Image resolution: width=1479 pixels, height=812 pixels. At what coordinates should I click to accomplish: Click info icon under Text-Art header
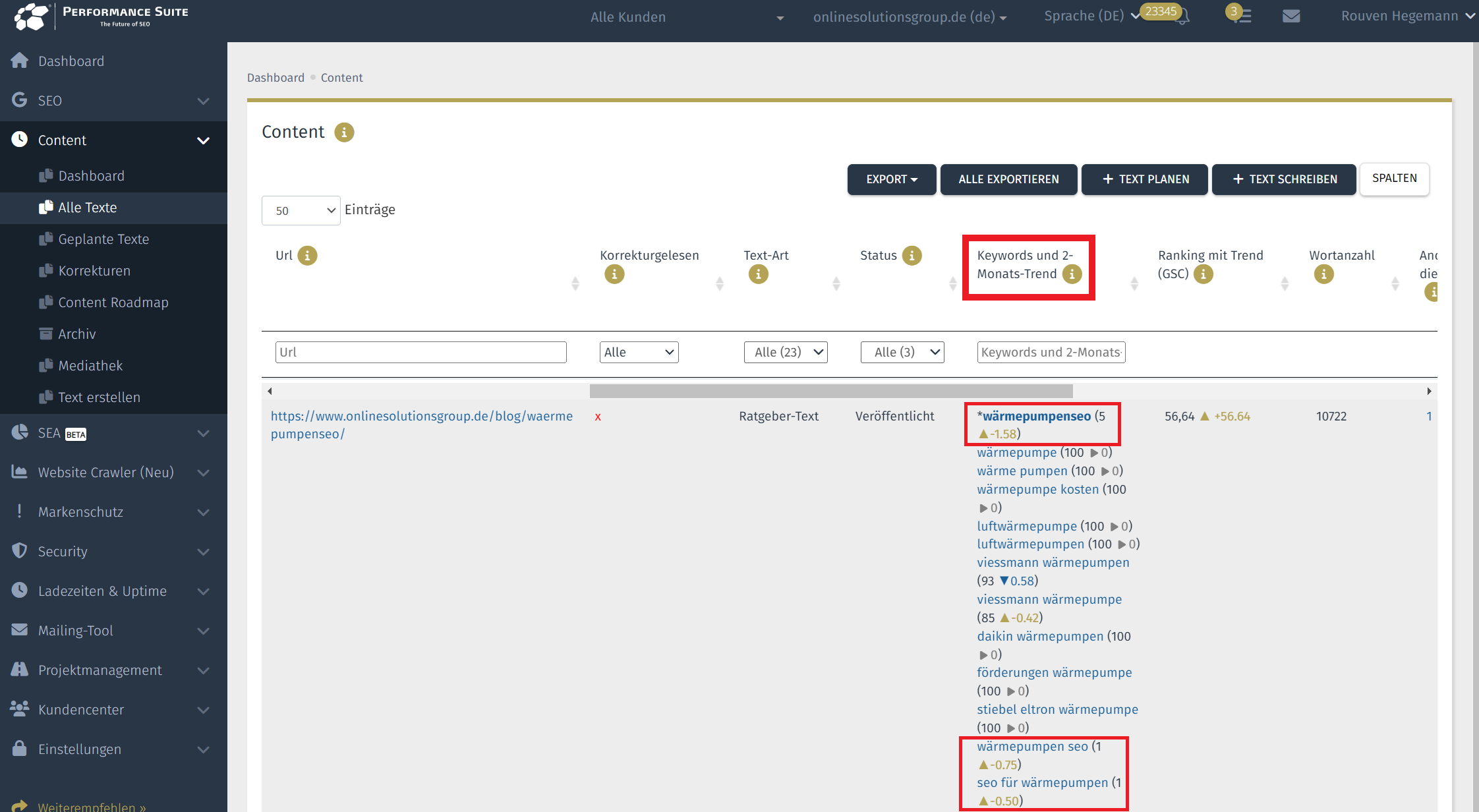(x=759, y=274)
